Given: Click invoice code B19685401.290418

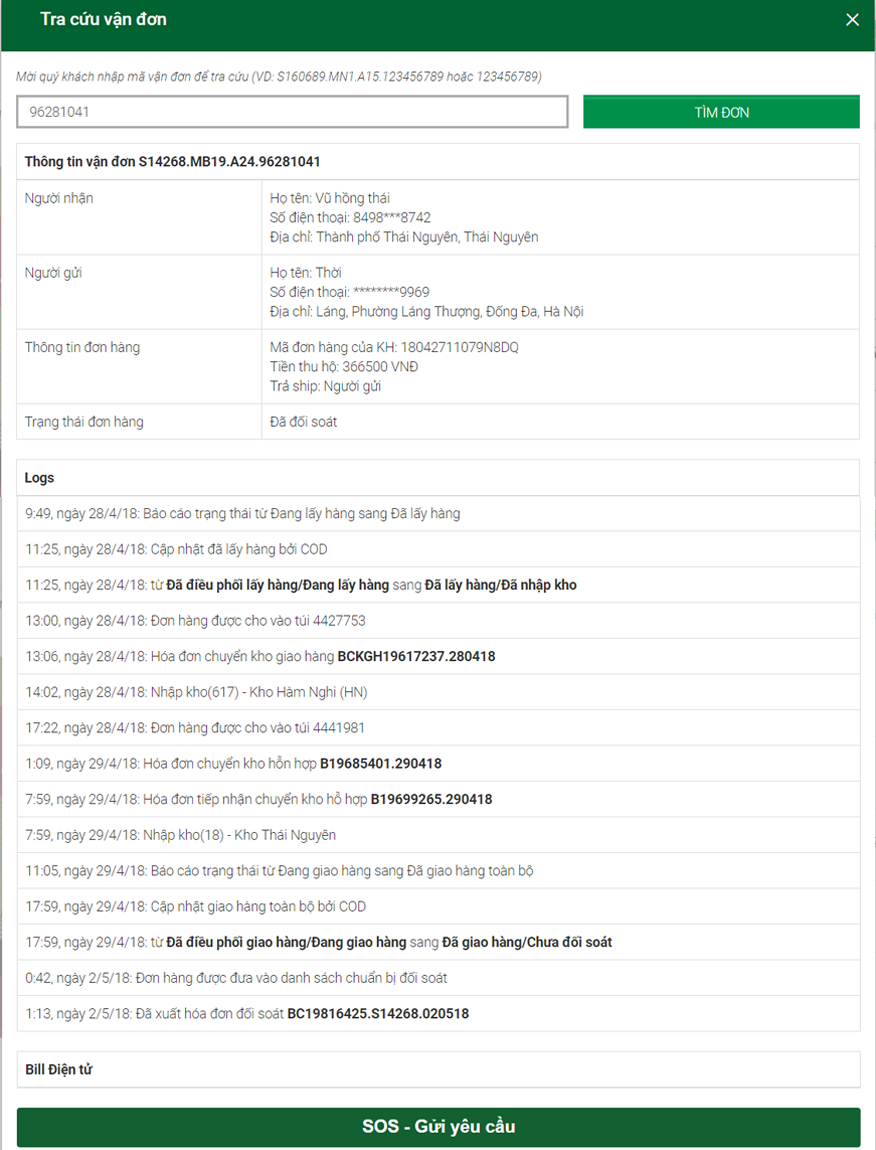Looking at the screenshot, I should (381, 763).
